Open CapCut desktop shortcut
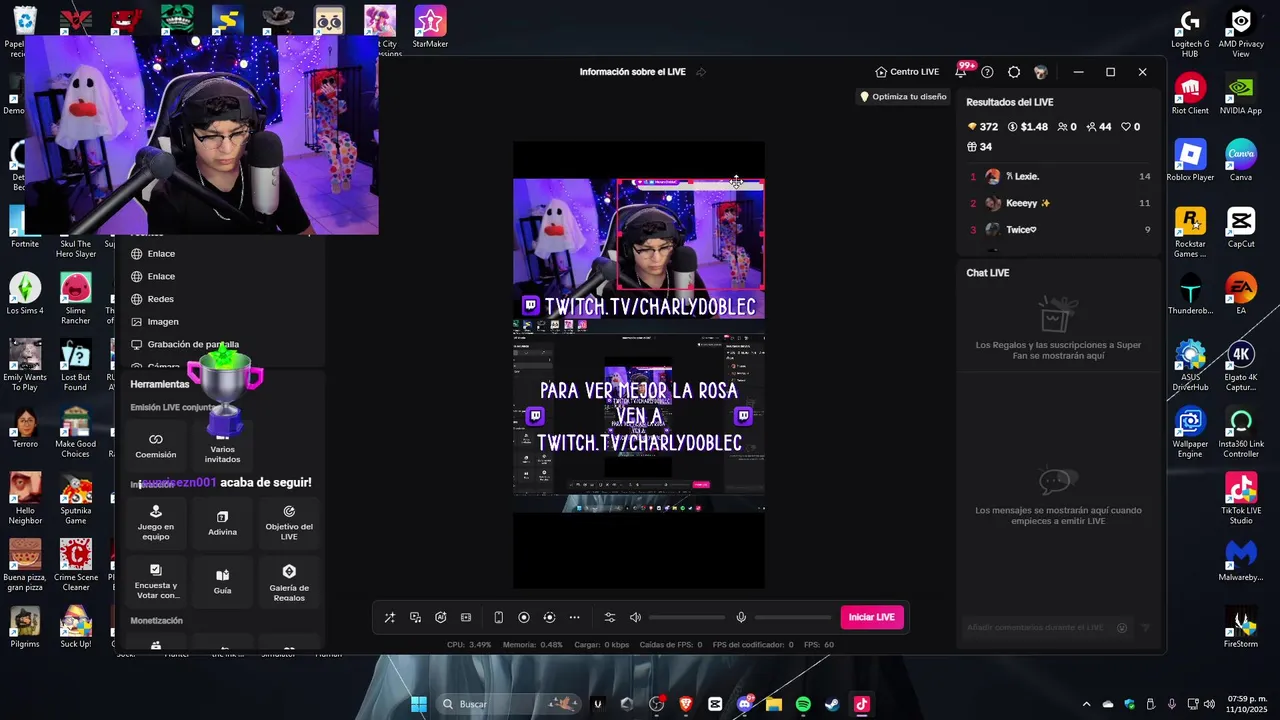1280x720 pixels. coord(1241,227)
